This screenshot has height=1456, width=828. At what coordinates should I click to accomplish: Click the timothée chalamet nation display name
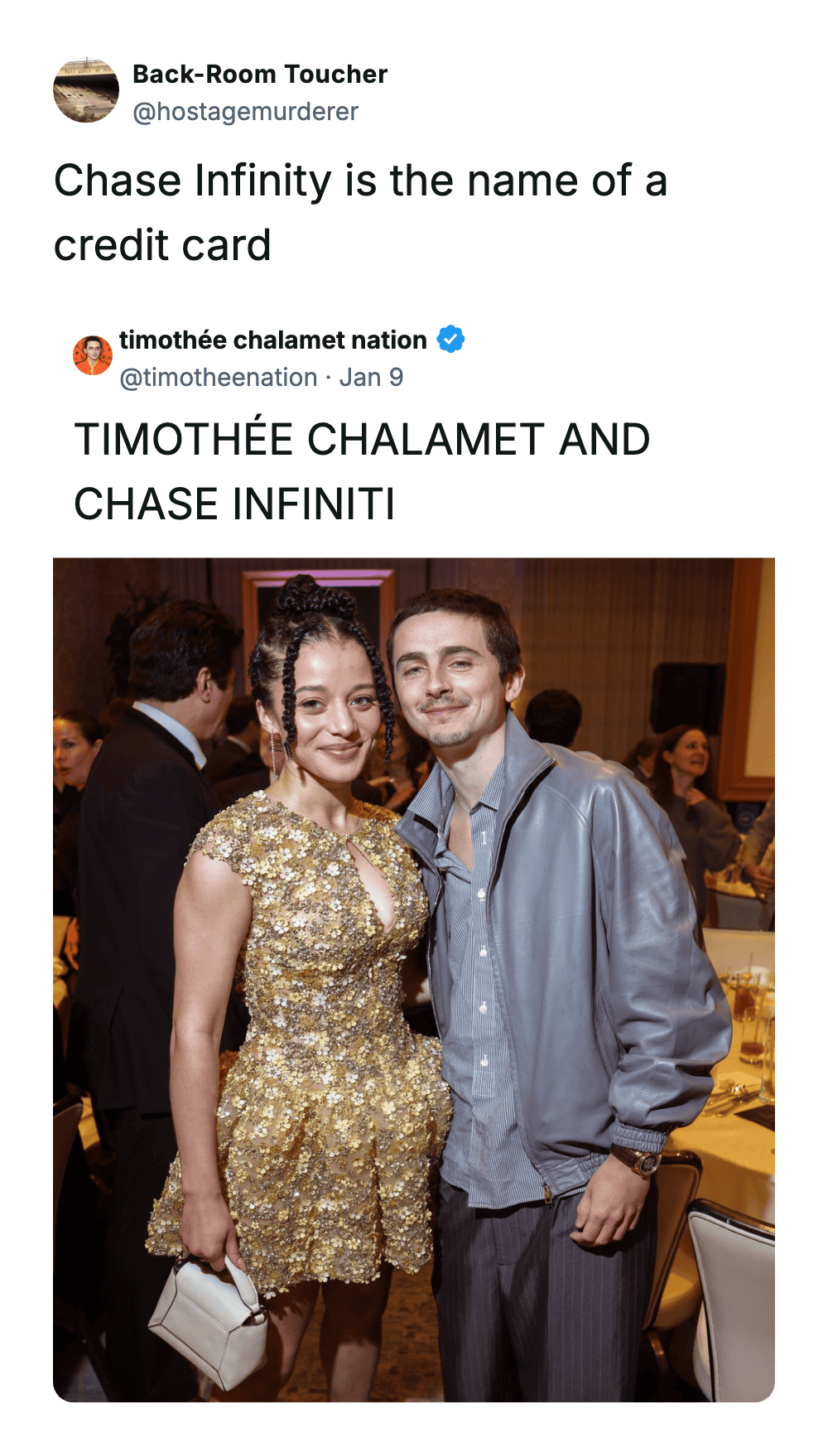273,340
